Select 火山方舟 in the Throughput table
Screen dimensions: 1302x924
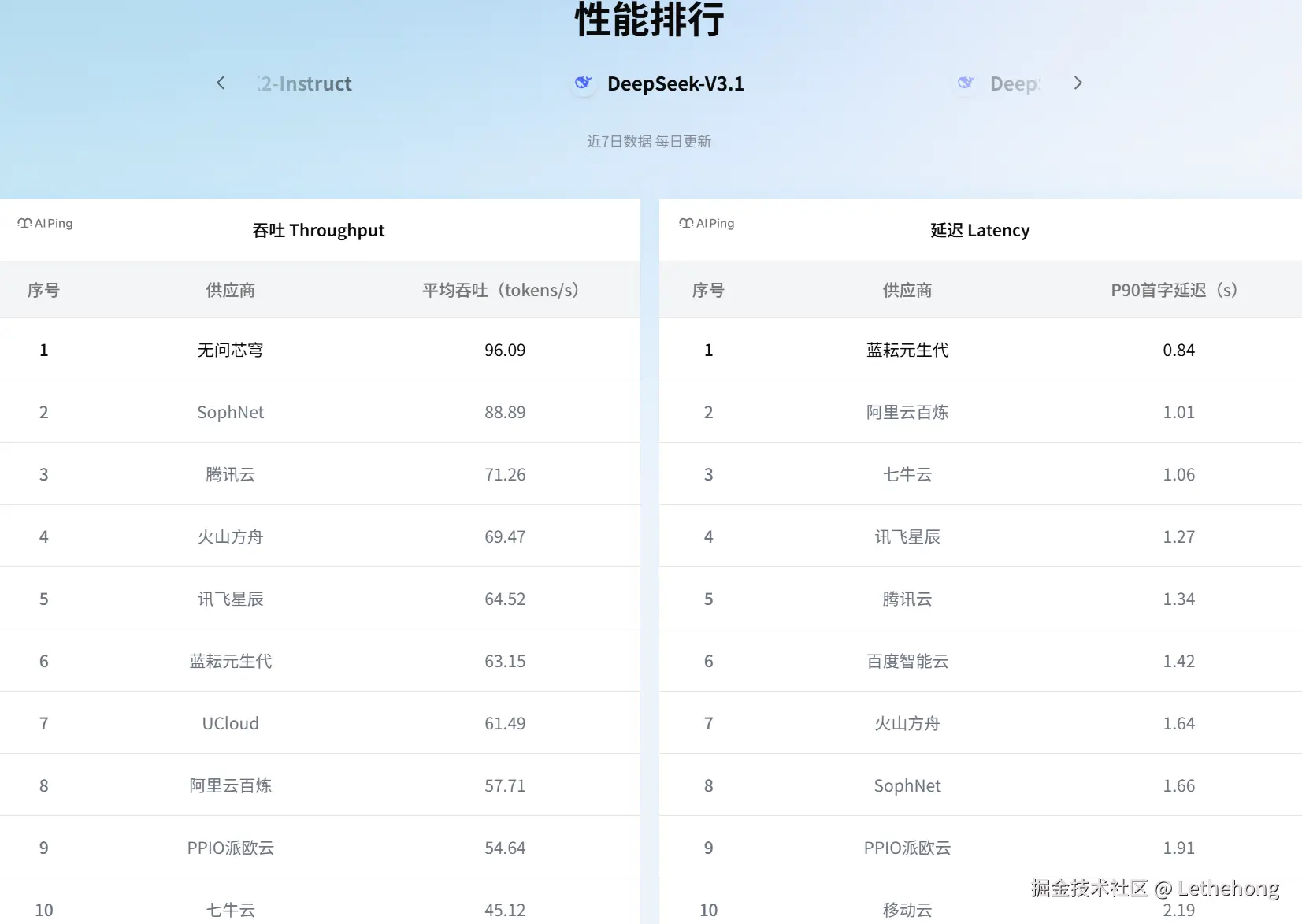(231, 536)
